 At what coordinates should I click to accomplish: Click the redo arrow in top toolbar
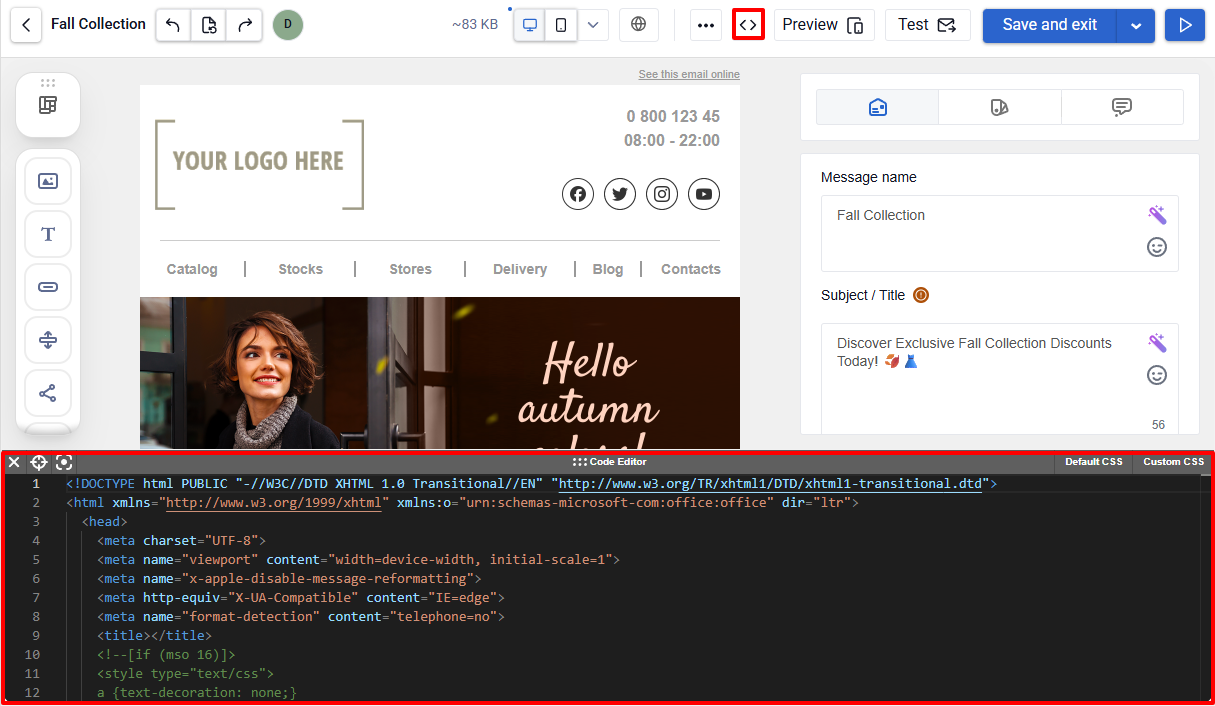(x=244, y=25)
